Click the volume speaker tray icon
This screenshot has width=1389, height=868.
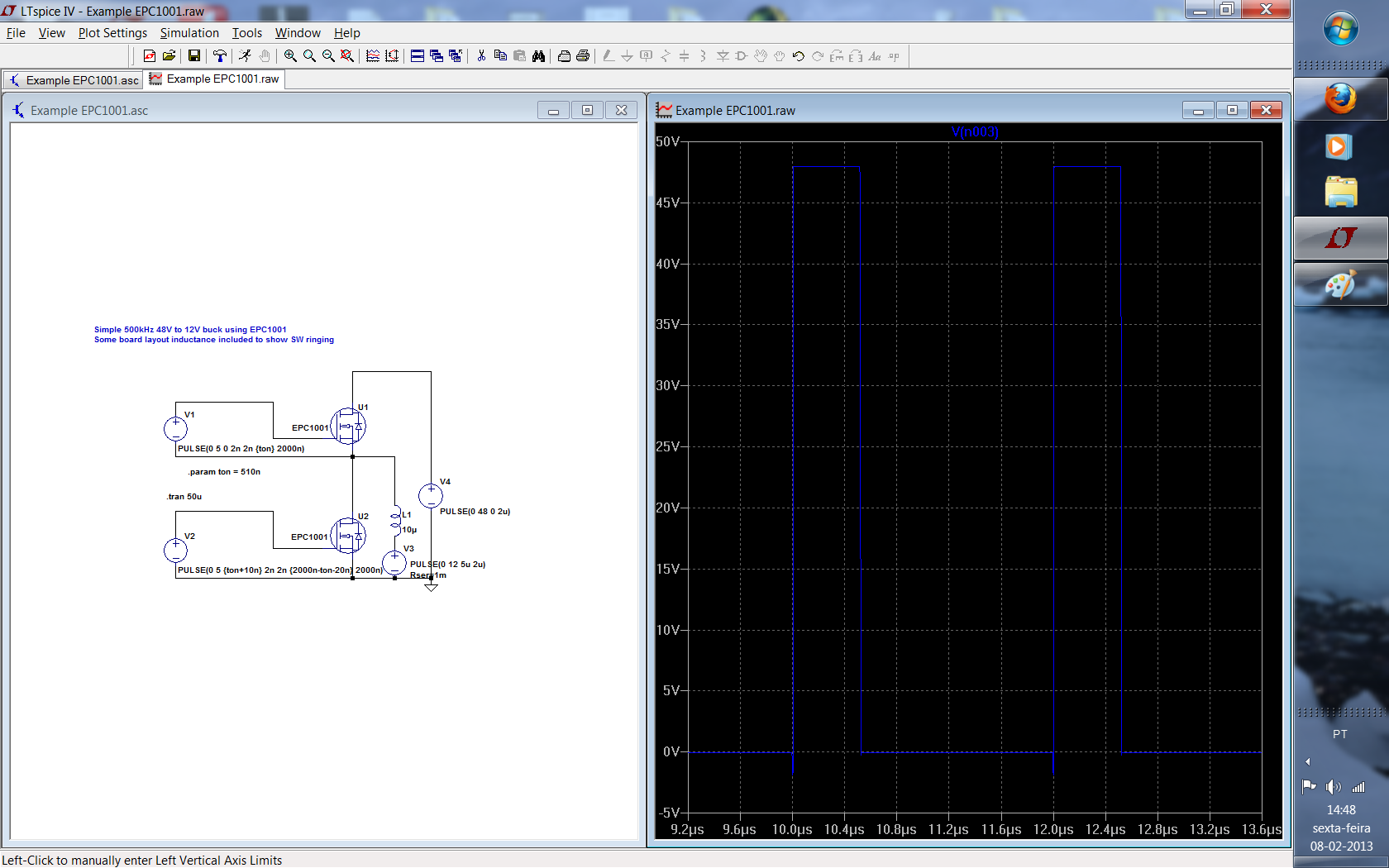(x=1333, y=787)
